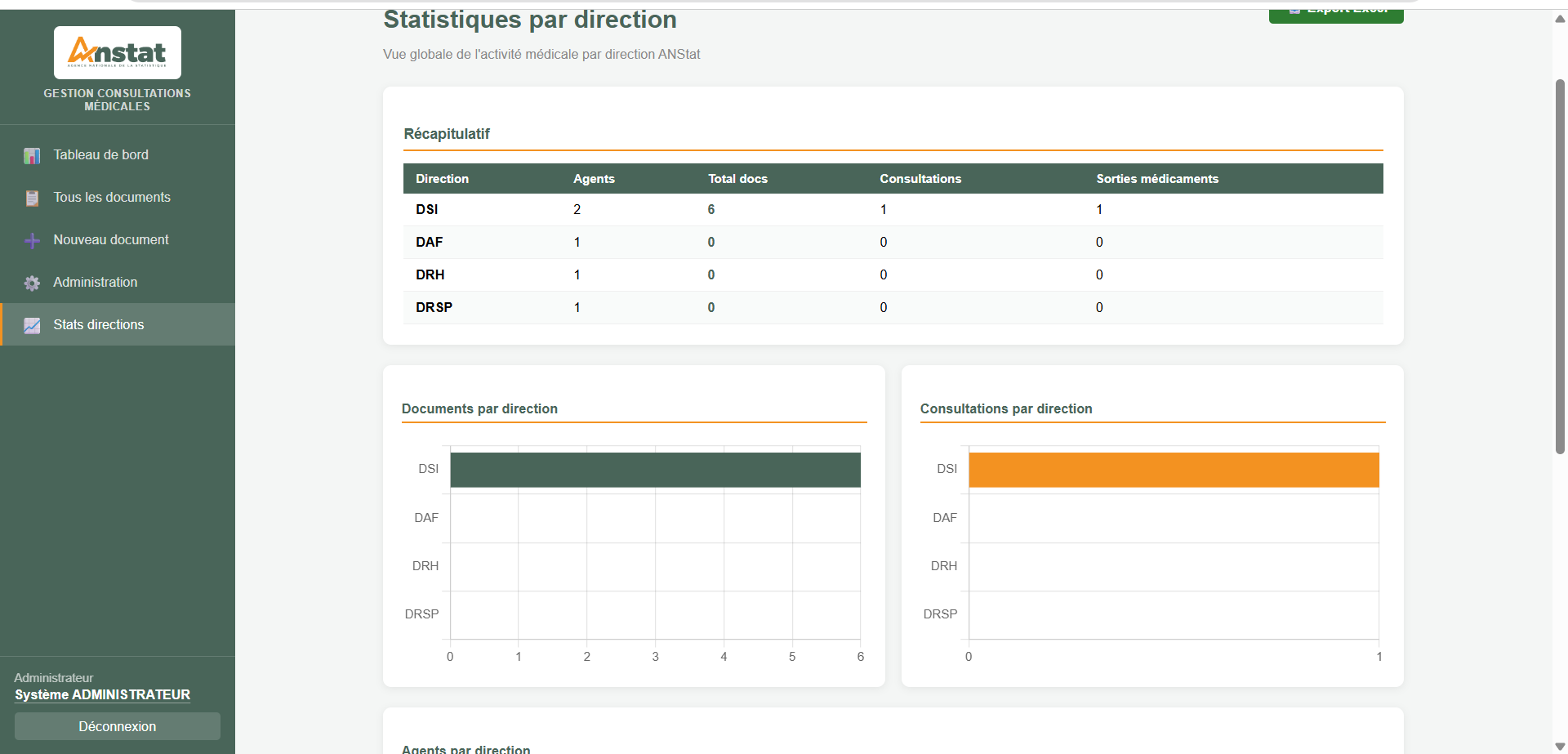
Task: Click the page vertical scrollbar thumb
Action: tap(1560, 265)
